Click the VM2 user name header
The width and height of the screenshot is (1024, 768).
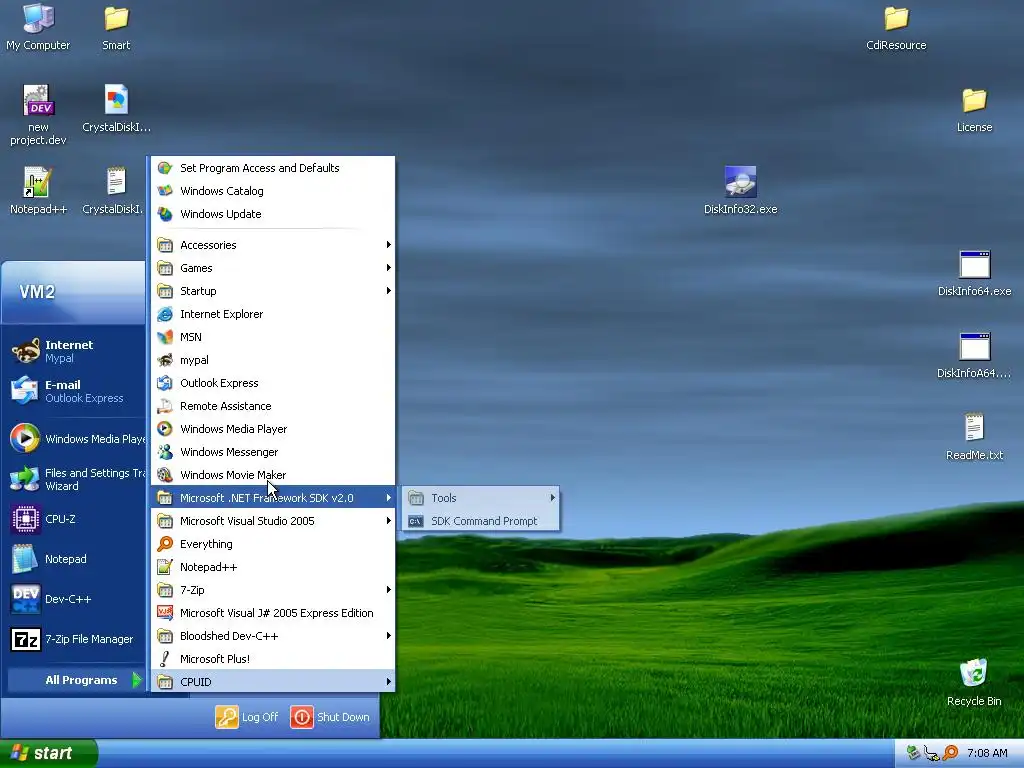pos(37,292)
